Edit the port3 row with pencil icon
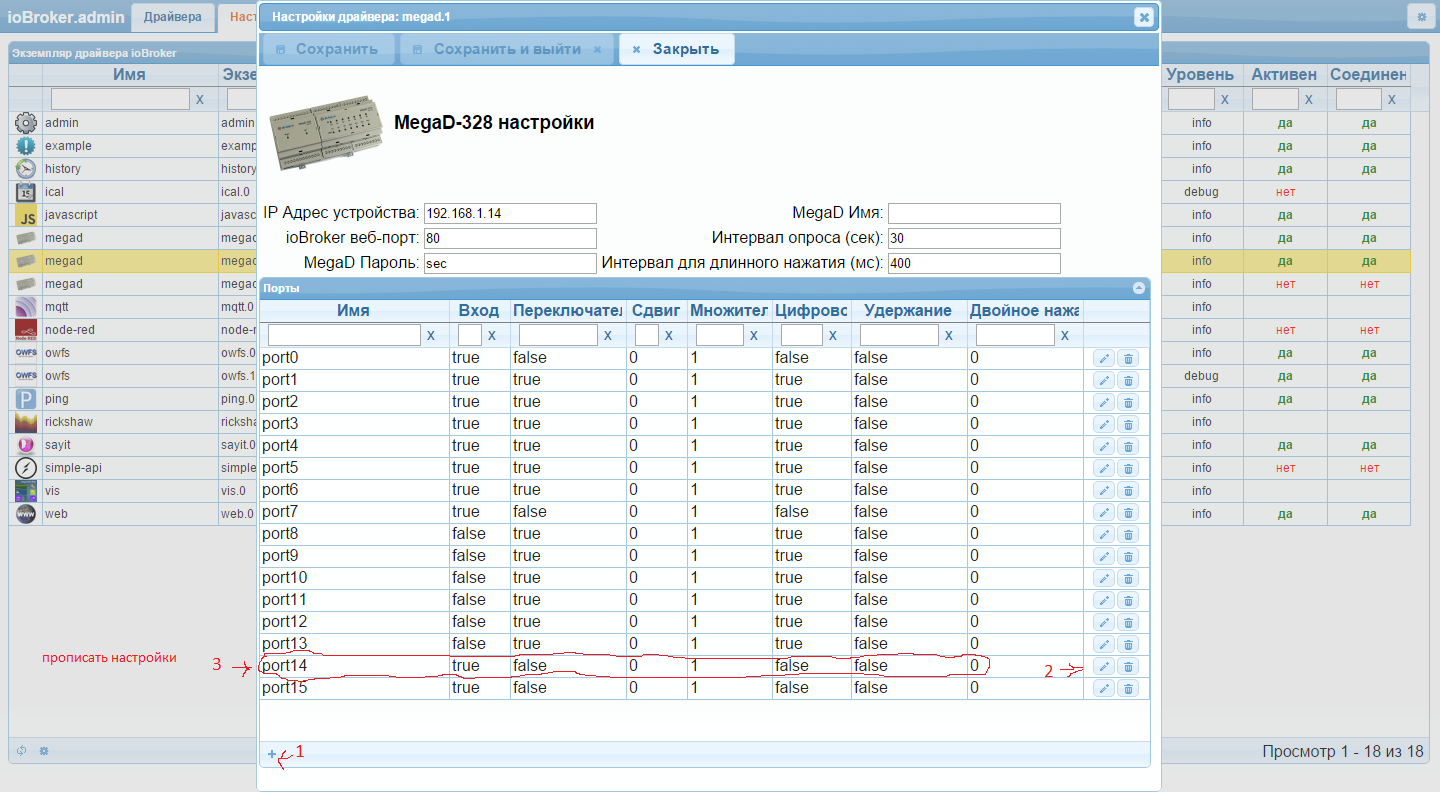This screenshot has height=792, width=1440. pos(1104,424)
